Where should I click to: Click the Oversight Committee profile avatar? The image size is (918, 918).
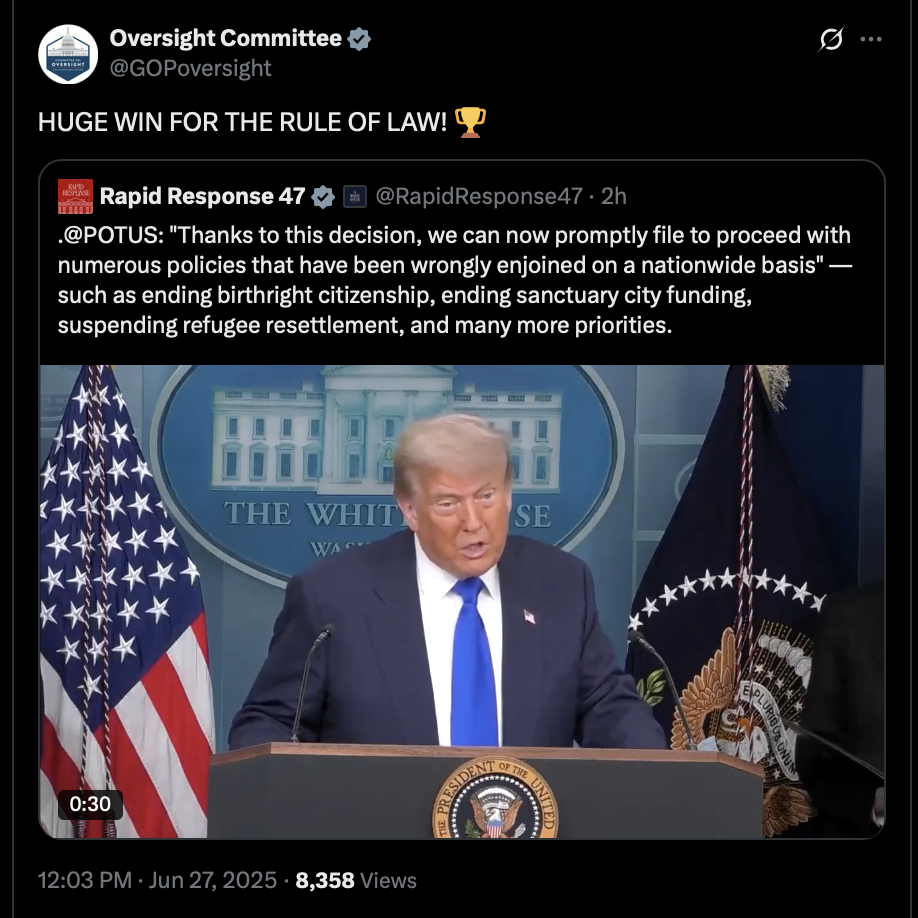point(68,54)
